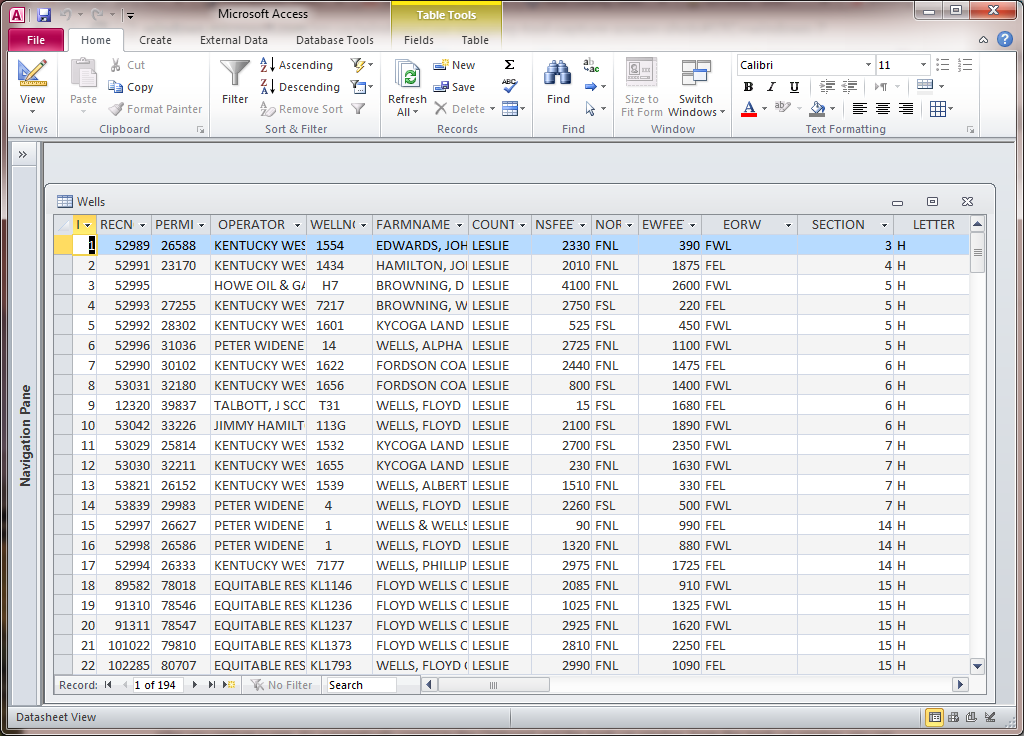The image size is (1024, 736).
Task: Expand the Navigation Pane chevron
Action: pos(23,155)
